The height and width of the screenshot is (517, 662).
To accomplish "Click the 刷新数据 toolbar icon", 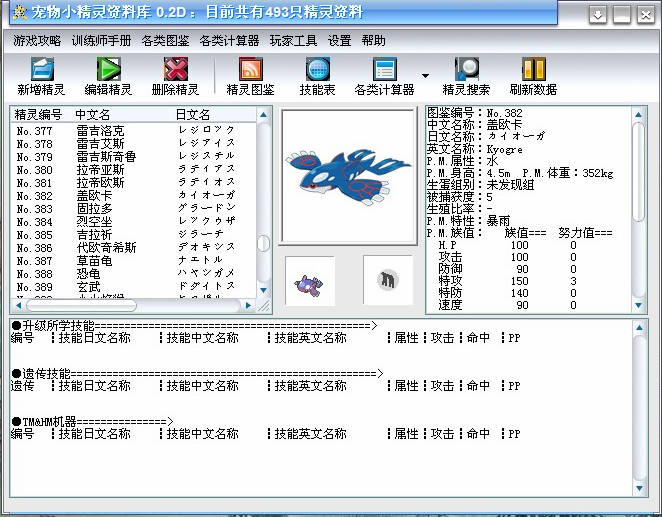I will coord(534,69).
